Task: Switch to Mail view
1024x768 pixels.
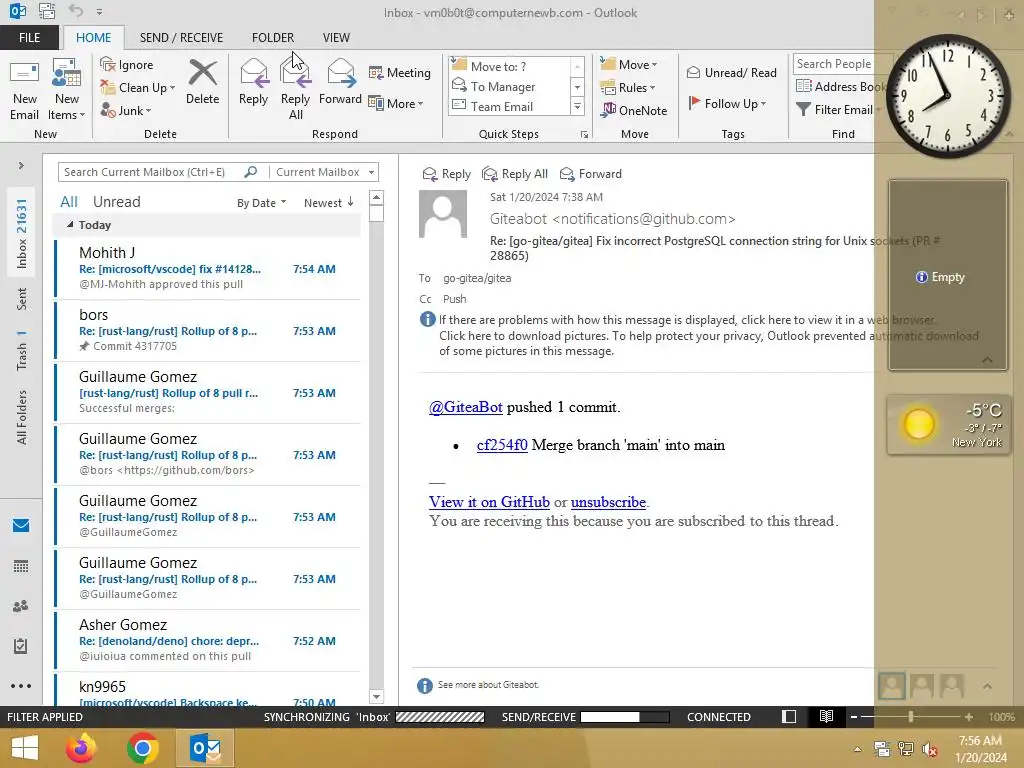Action: tap(21, 526)
